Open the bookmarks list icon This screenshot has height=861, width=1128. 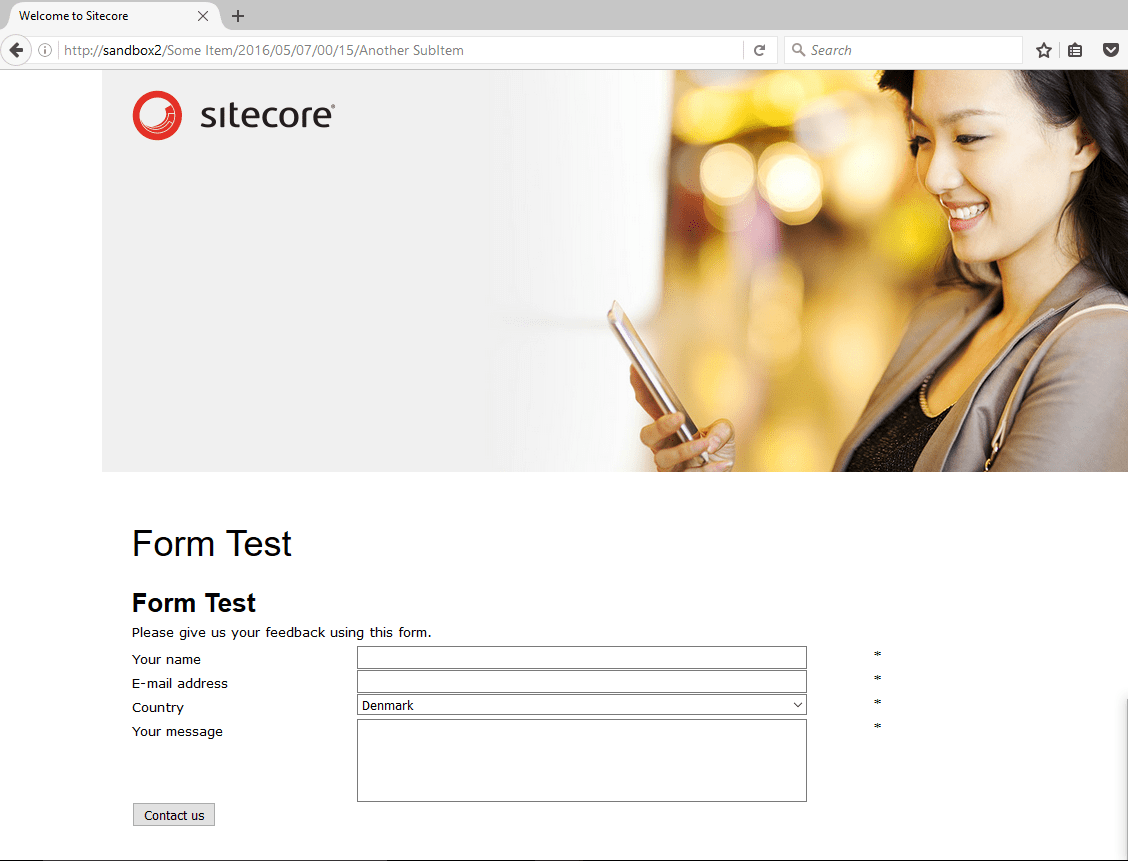1075,50
